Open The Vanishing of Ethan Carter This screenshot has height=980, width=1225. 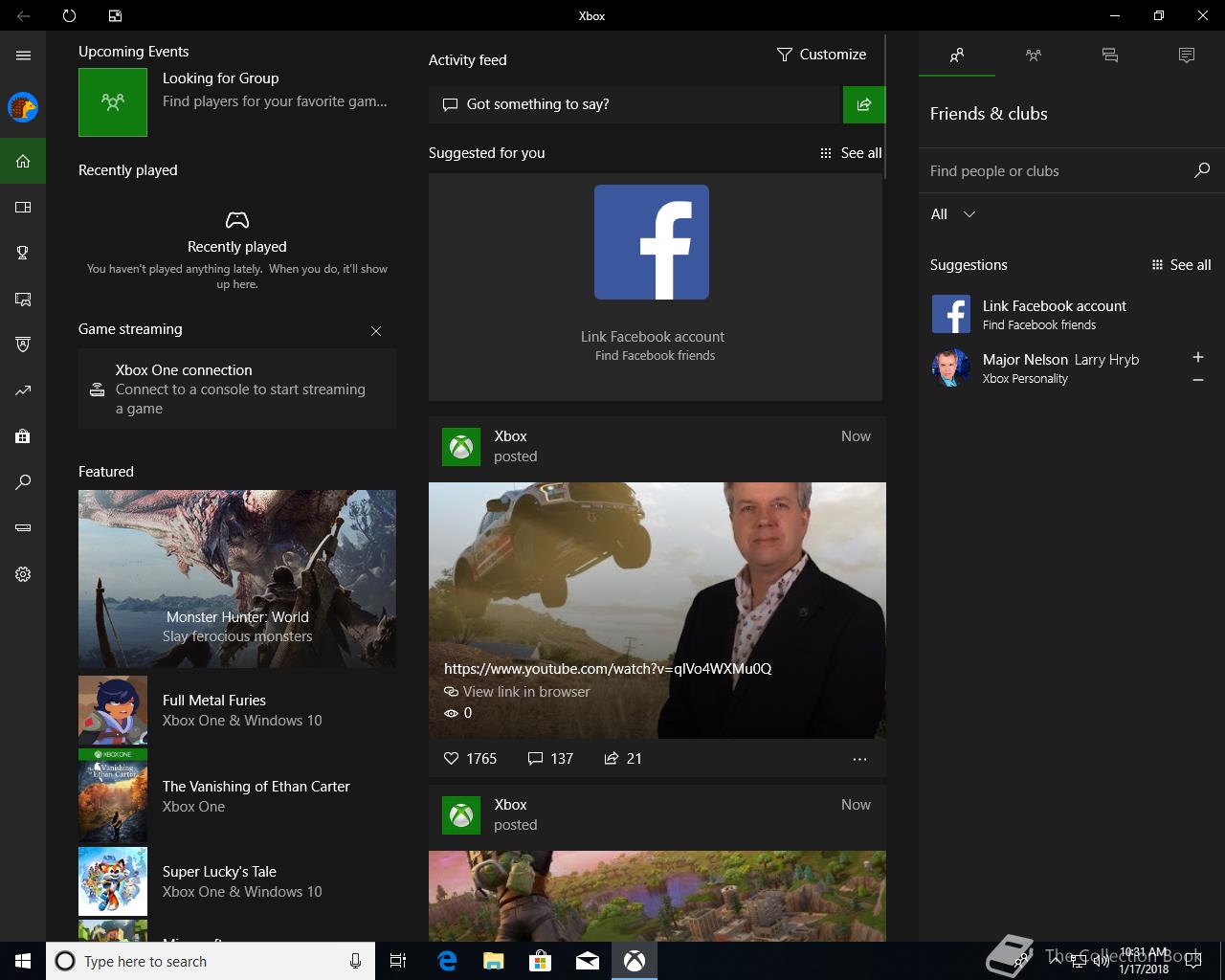[x=237, y=796]
